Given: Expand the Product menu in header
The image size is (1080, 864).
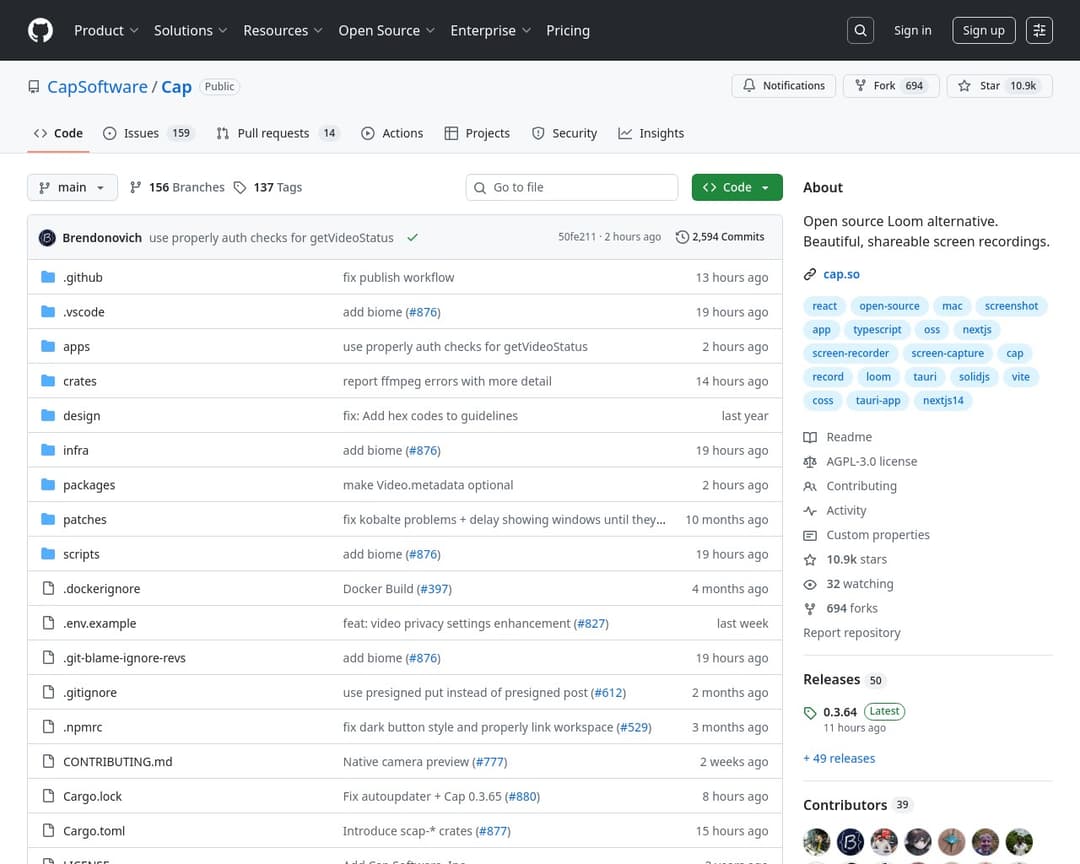Looking at the screenshot, I should tap(106, 30).
